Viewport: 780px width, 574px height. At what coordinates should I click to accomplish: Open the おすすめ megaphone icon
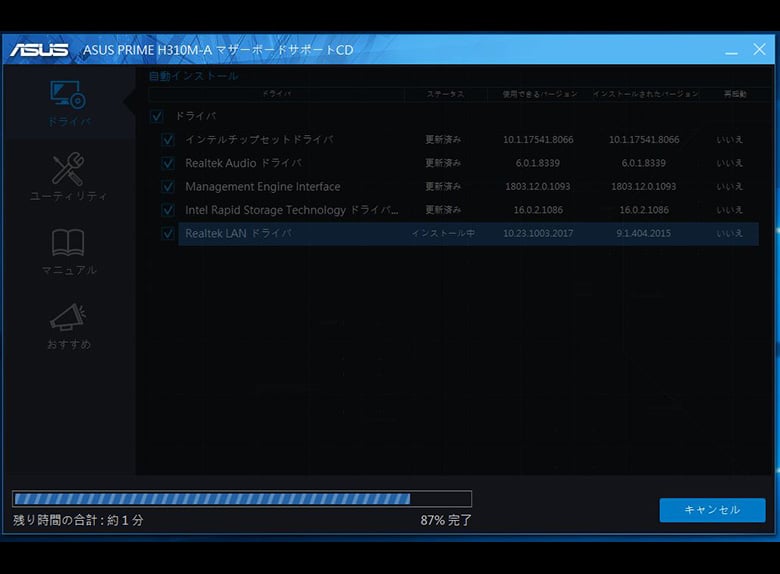[x=68, y=317]
